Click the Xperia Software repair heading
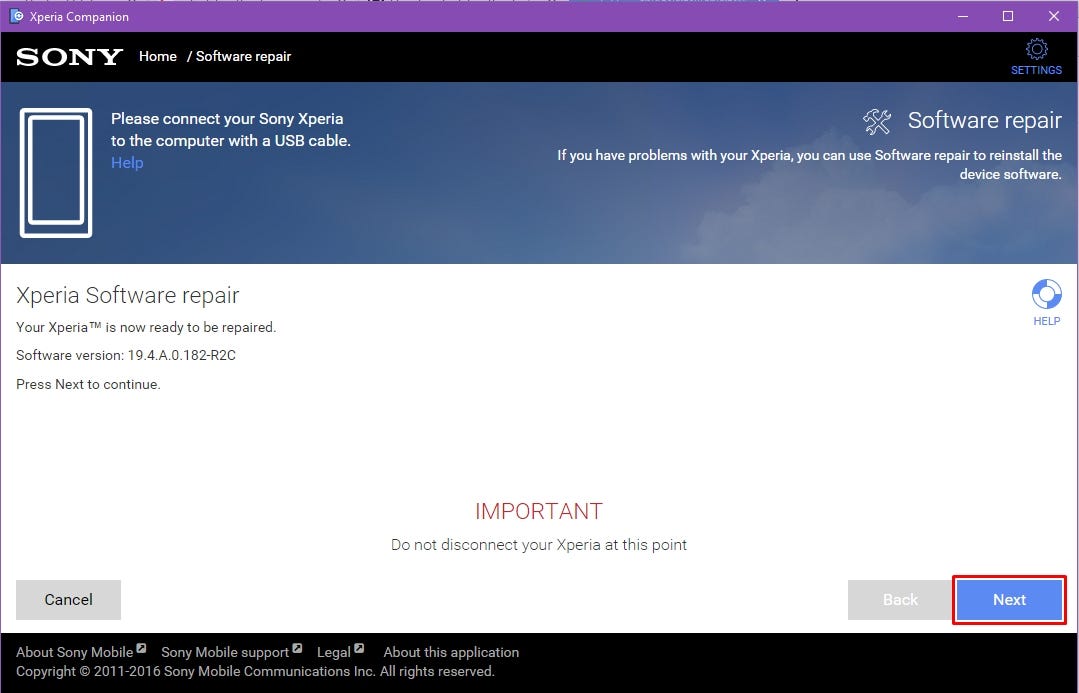This screenshot has width=1079, height=693. [127, 295]
